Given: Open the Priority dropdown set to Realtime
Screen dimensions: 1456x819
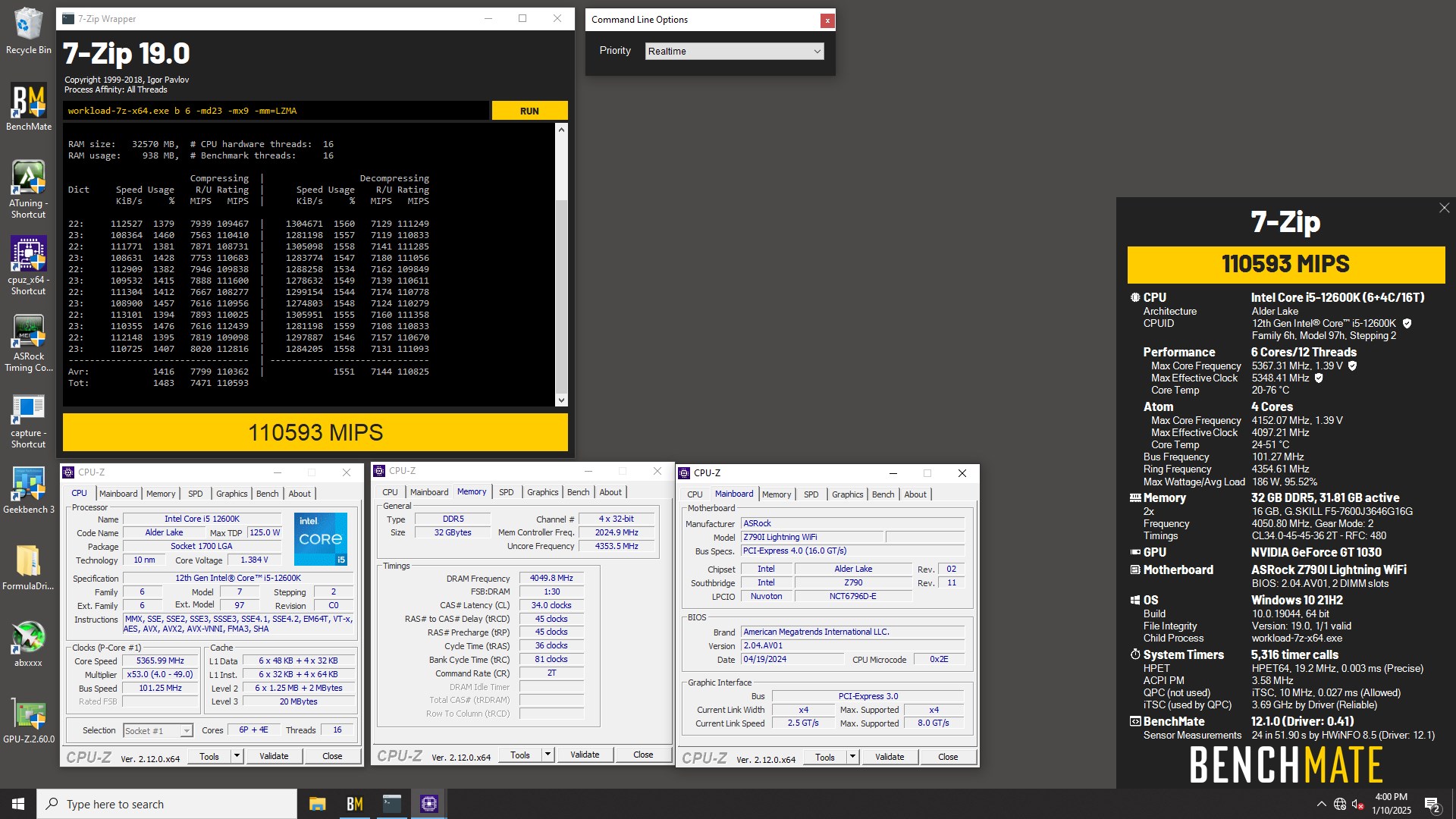Looking at the screenshot, I should pyautogui.click(x=734, y=51).
